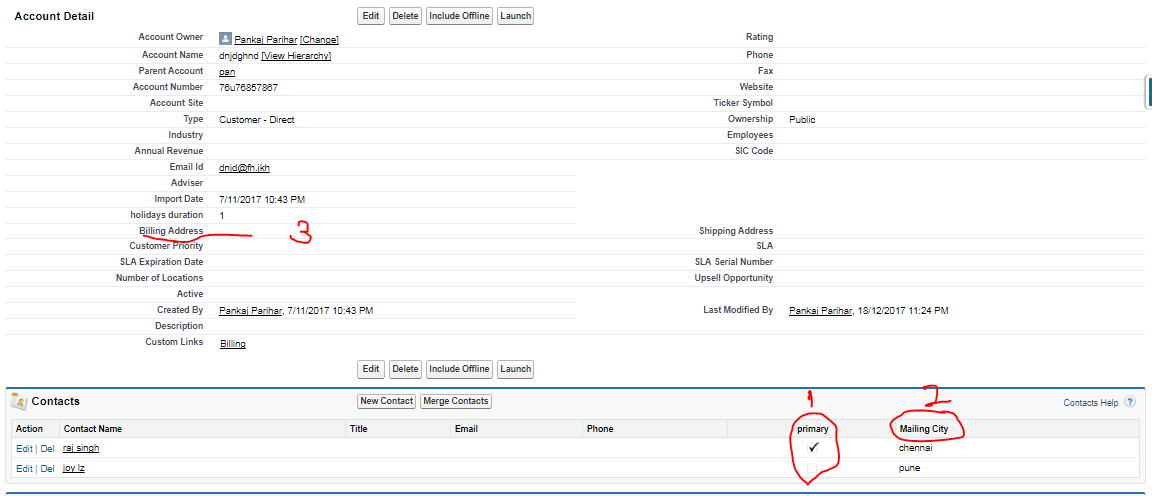Screen dimensions: 1152x496
Task: Click the New Contact button
Action: click(386, 401)
